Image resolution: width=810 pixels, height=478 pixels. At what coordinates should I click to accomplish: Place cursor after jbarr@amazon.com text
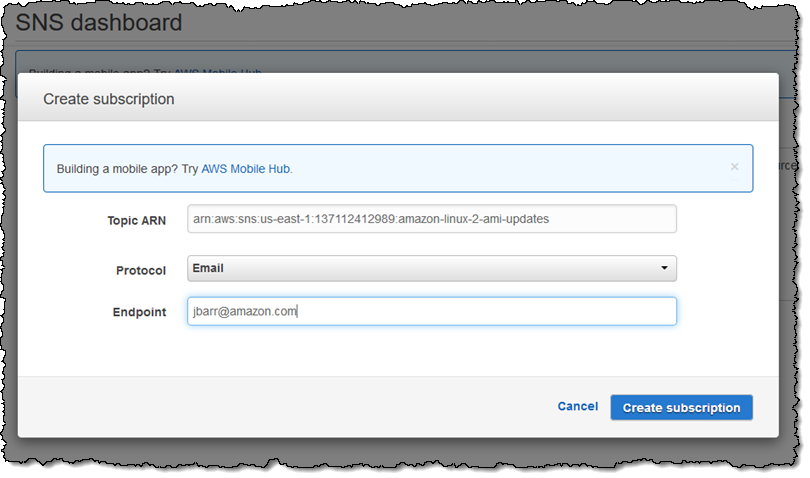(x=299, y=312)
